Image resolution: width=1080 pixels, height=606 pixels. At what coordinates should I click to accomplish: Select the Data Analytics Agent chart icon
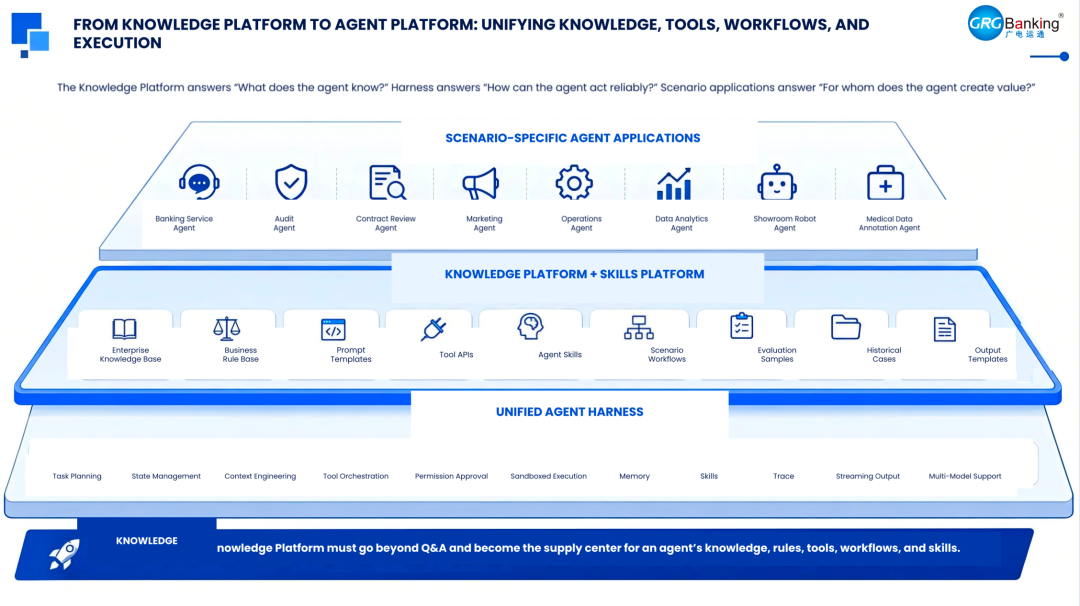click(x=674, y=184)
